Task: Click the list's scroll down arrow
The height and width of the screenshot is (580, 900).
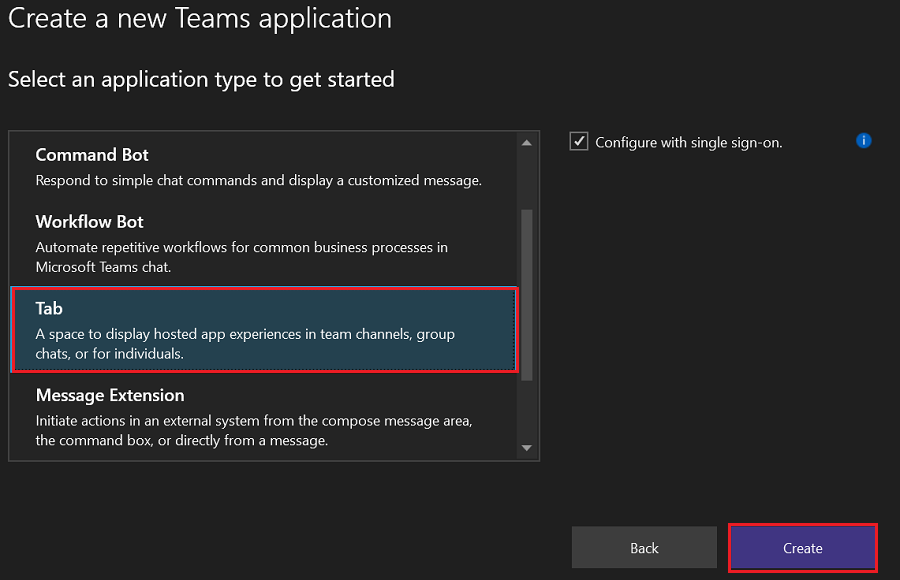Action: click(526, 448)
